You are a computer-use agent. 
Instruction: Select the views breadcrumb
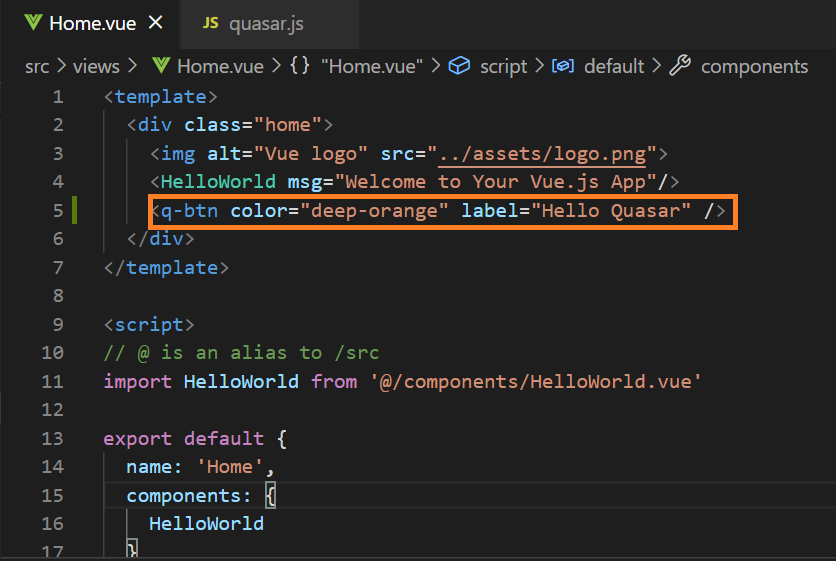[x=96, y=67]
